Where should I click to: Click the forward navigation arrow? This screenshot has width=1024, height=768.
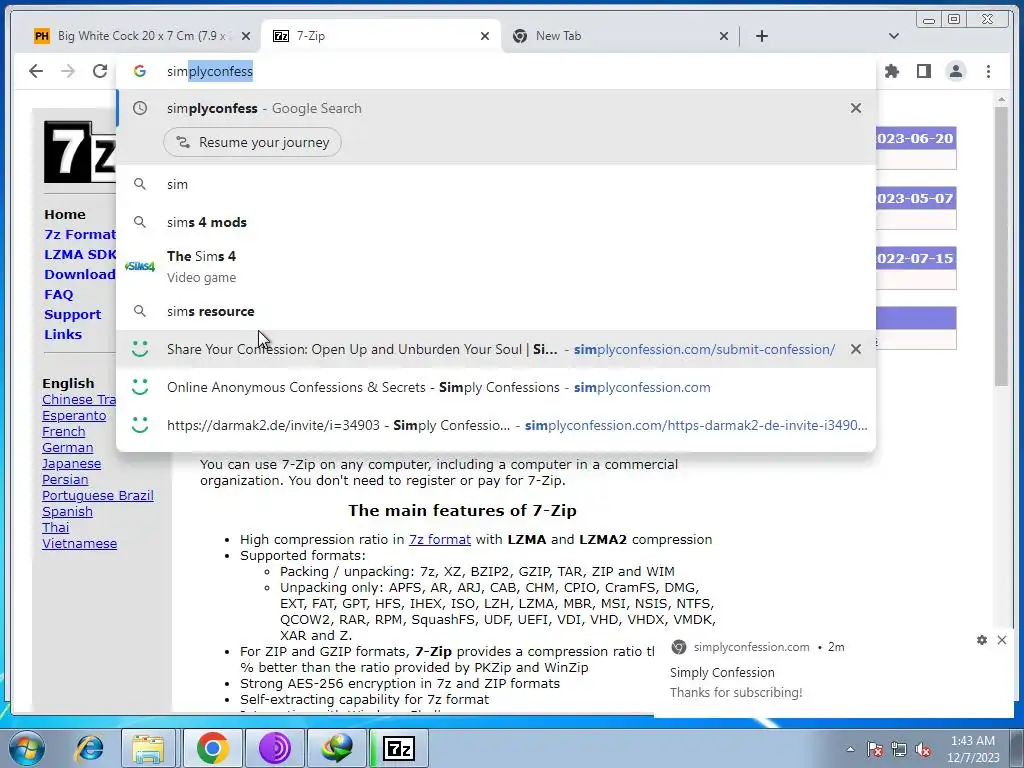pyautogui.click(x=68, y=71)
